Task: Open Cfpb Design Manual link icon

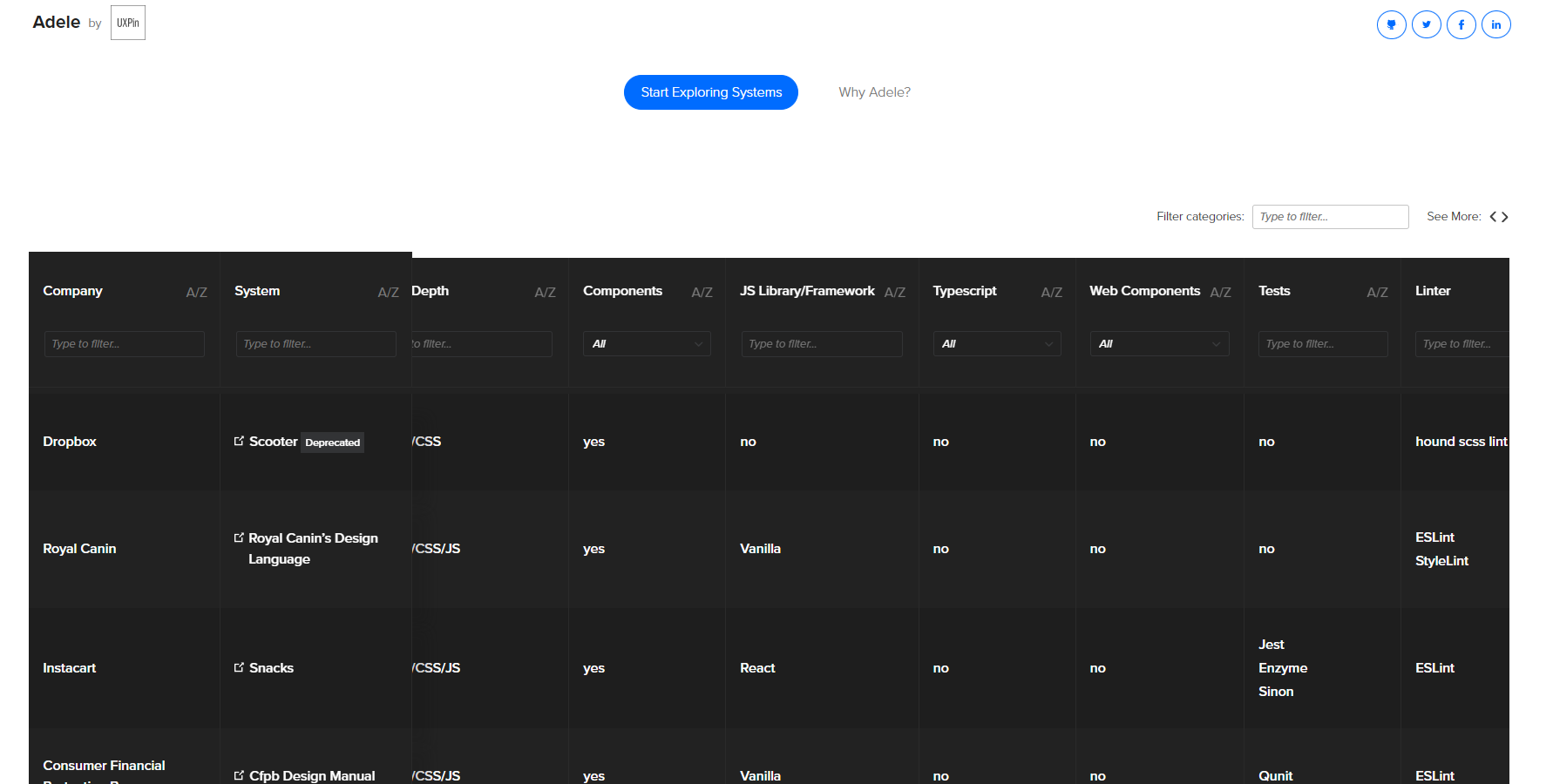Action: (x=239, y=775)
